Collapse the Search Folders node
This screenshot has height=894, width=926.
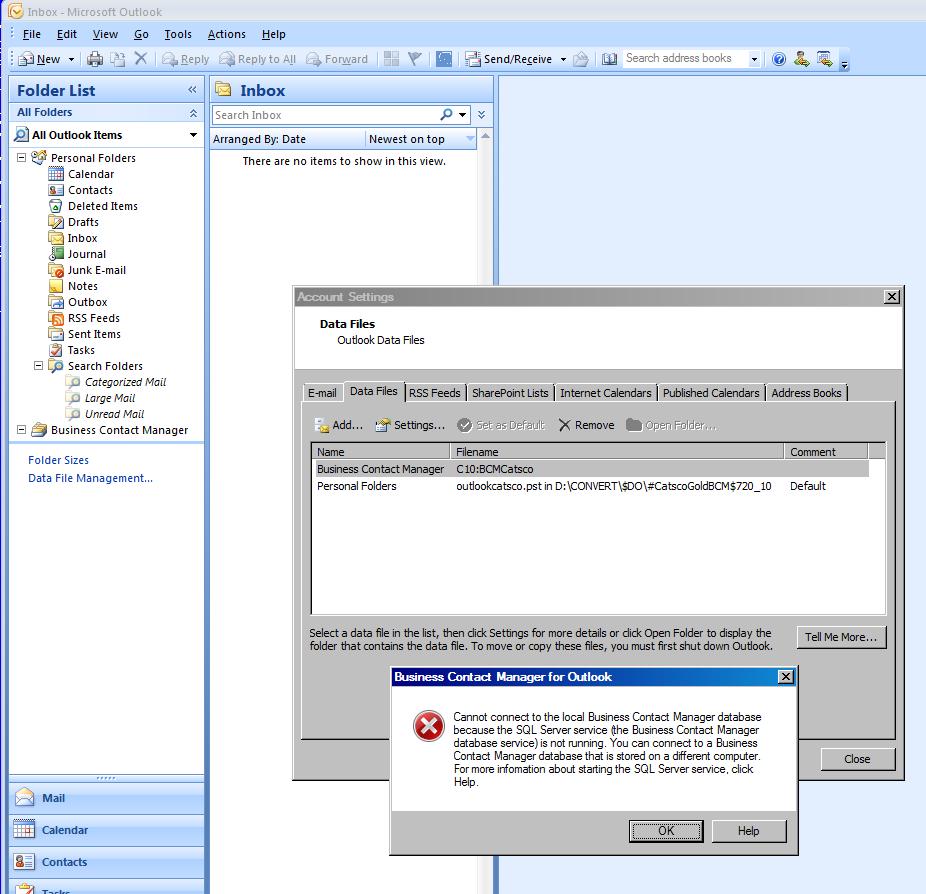pos(39,366)
